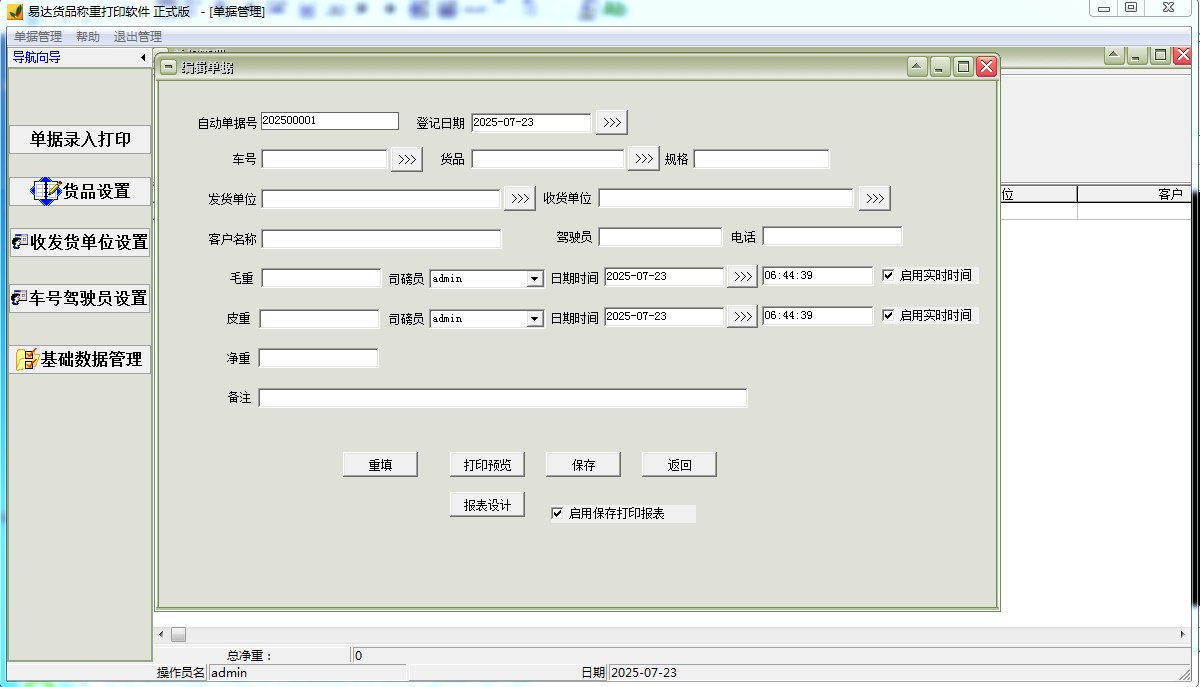The width and height of the screenshot is (1200, 687).
Task: Open the 司磅员 dropdown in the 皮重 row
Action: (535, 316)
